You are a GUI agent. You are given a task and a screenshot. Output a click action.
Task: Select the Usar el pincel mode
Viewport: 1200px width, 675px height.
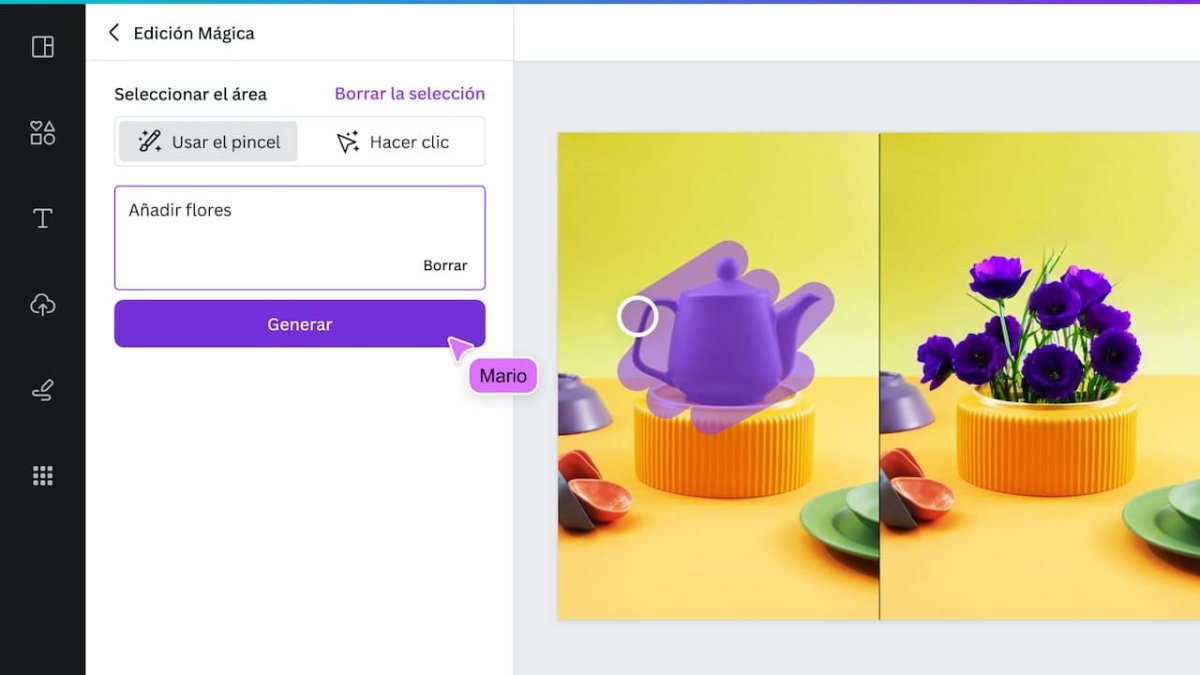[x=209, y=142]
